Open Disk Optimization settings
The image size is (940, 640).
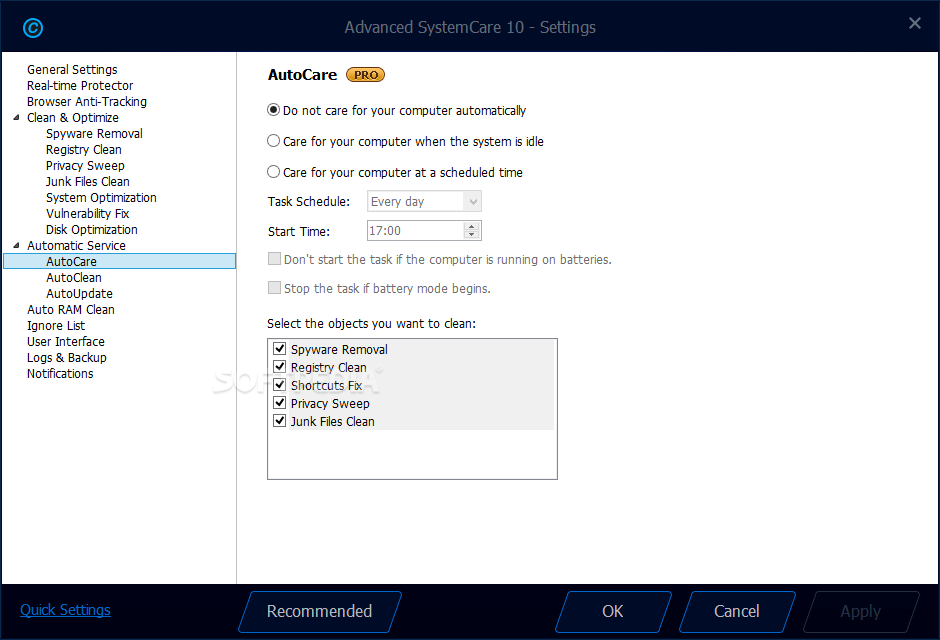click(92, 230)
